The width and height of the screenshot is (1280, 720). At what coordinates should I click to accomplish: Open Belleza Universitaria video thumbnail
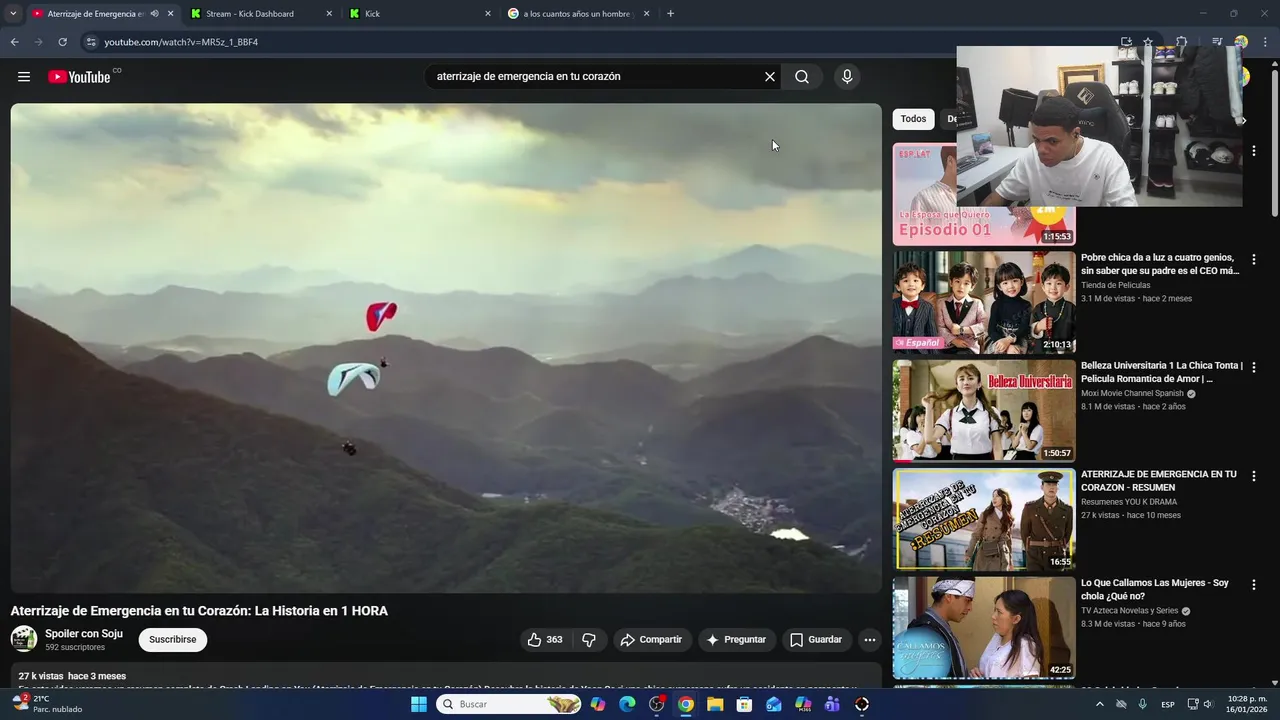coord(984,411)
